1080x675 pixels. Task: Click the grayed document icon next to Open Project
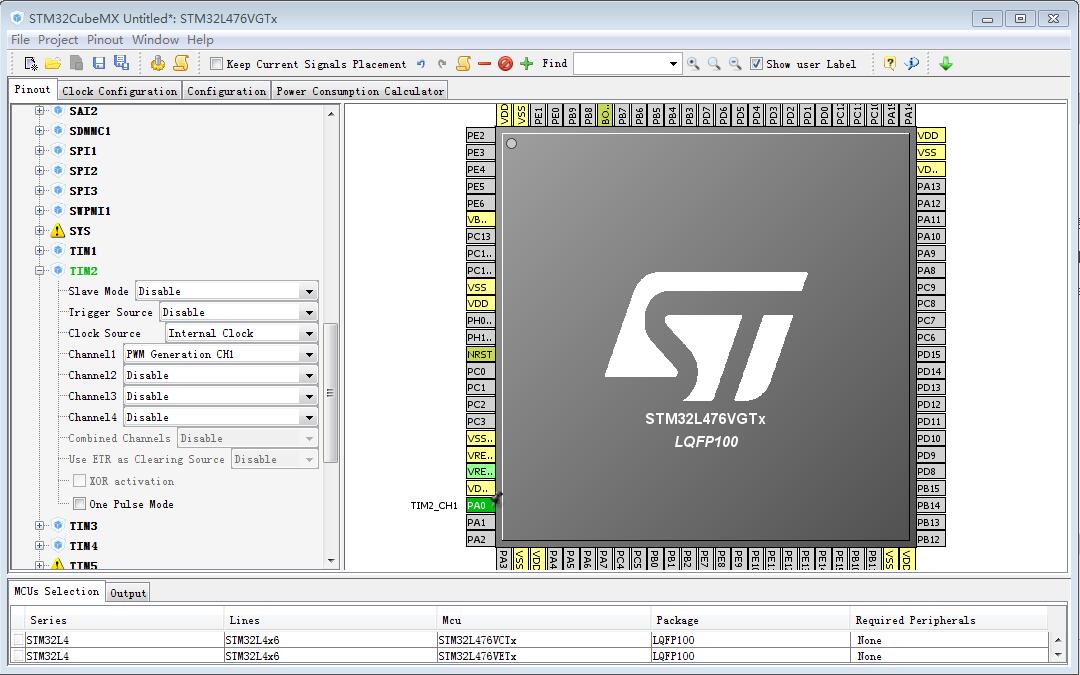point(76,63)
